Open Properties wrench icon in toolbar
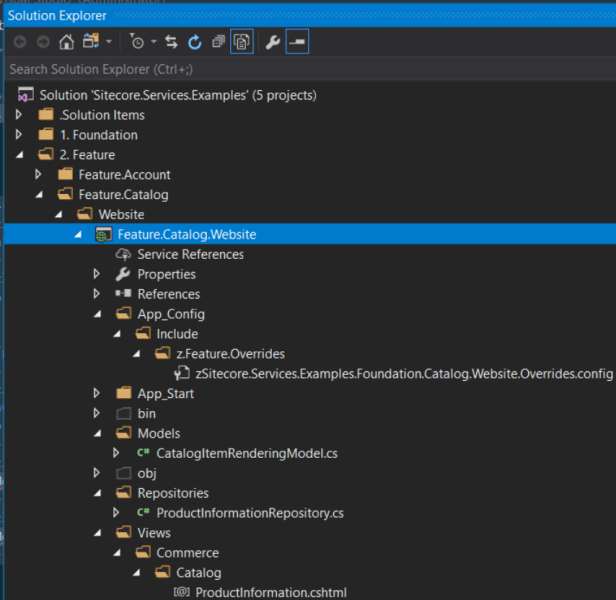Viewport: 616px width, 600px height. [x=273, y=42]
